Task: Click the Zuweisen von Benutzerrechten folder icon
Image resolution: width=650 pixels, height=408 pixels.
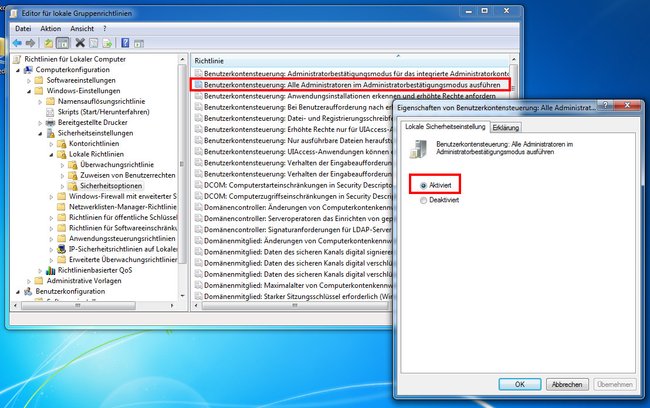Action: (x=73, y=175)
